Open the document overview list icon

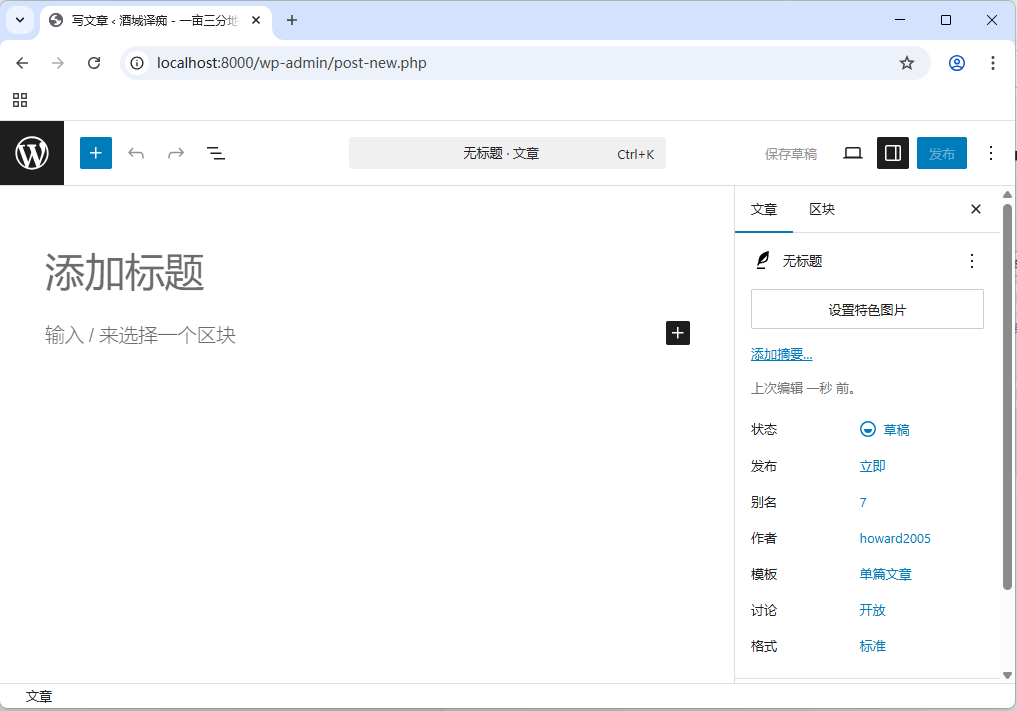[216, 152]
